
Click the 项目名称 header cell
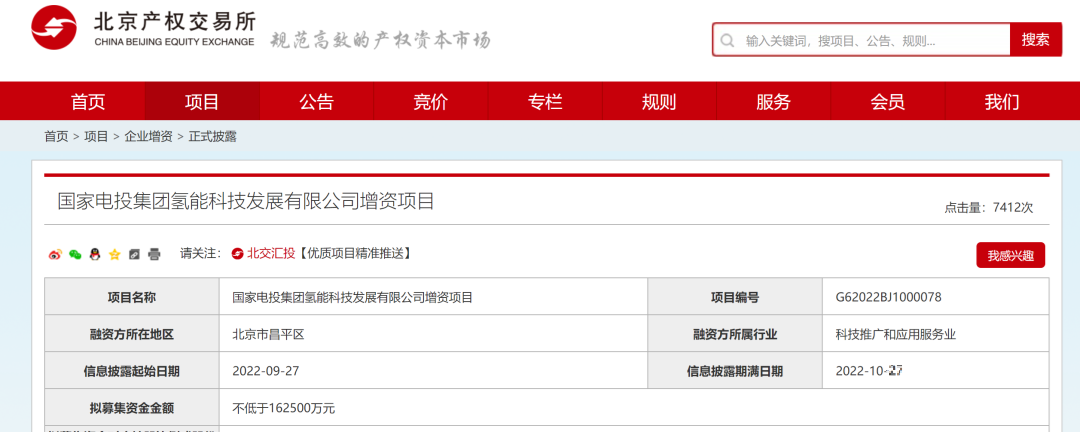click(x=132, y=297)
